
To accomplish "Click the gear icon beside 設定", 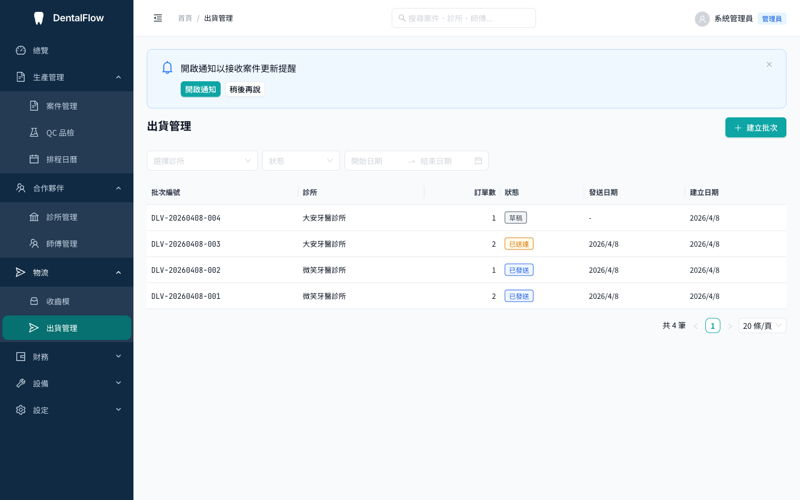I will 20,410.
